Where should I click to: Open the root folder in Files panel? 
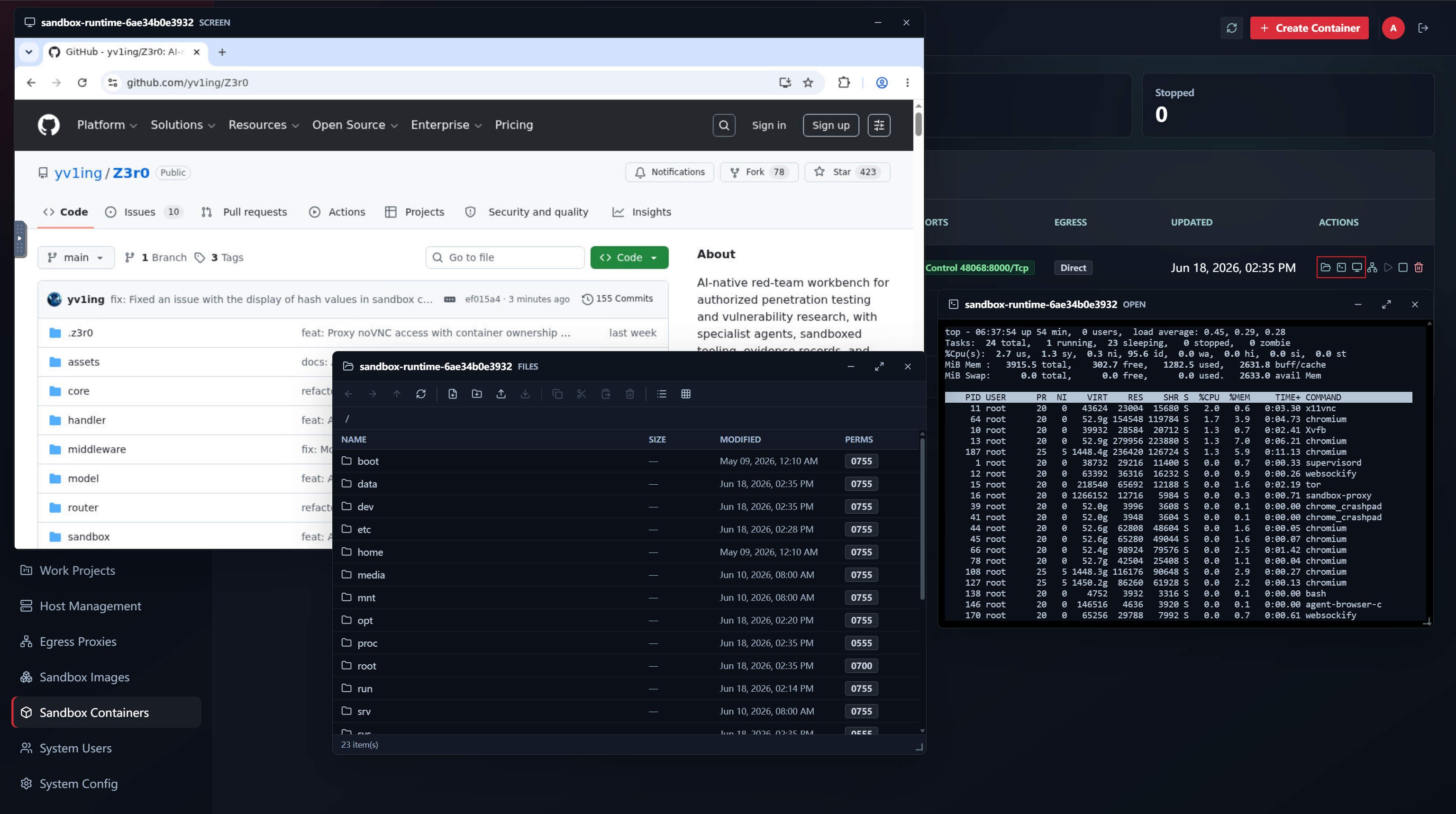[x=625, y=666]
